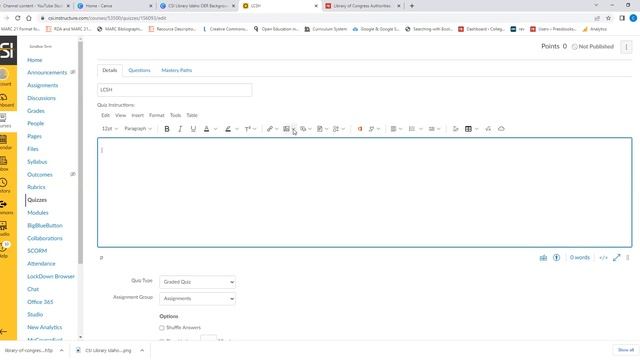Screen dimensions: 640x360
Task: Switch to the Mastery Paths tab
Action: pos(177,70)
